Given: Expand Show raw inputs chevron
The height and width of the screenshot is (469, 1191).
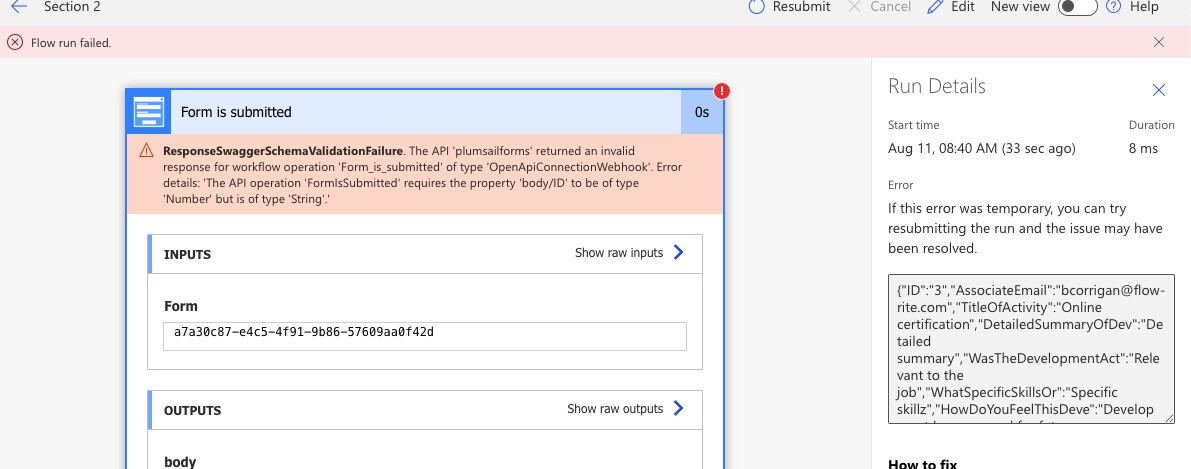Looking at the screenshot, I should pos(679,253).
